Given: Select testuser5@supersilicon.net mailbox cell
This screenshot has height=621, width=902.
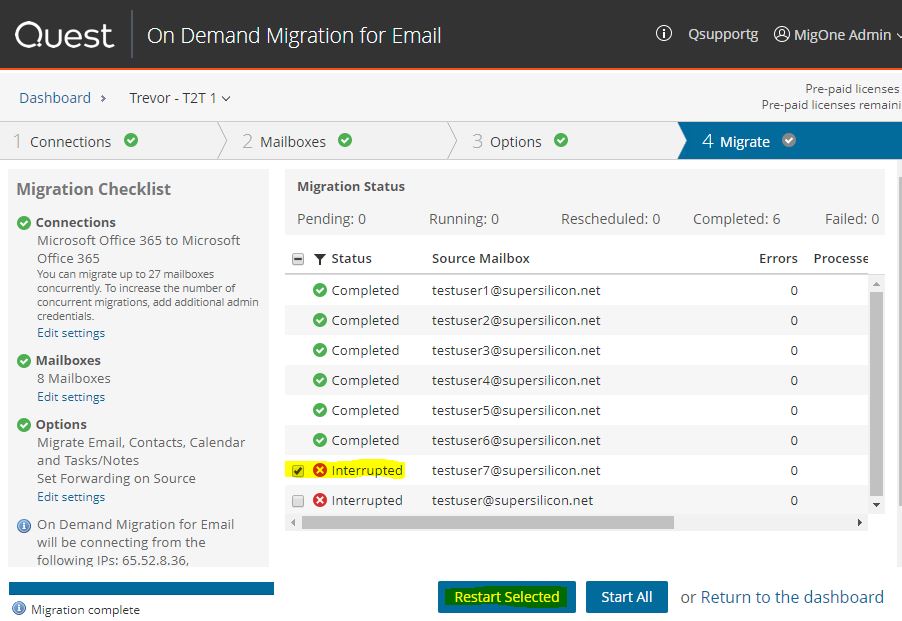Looking at the screenshot, I should click(516, 410).
